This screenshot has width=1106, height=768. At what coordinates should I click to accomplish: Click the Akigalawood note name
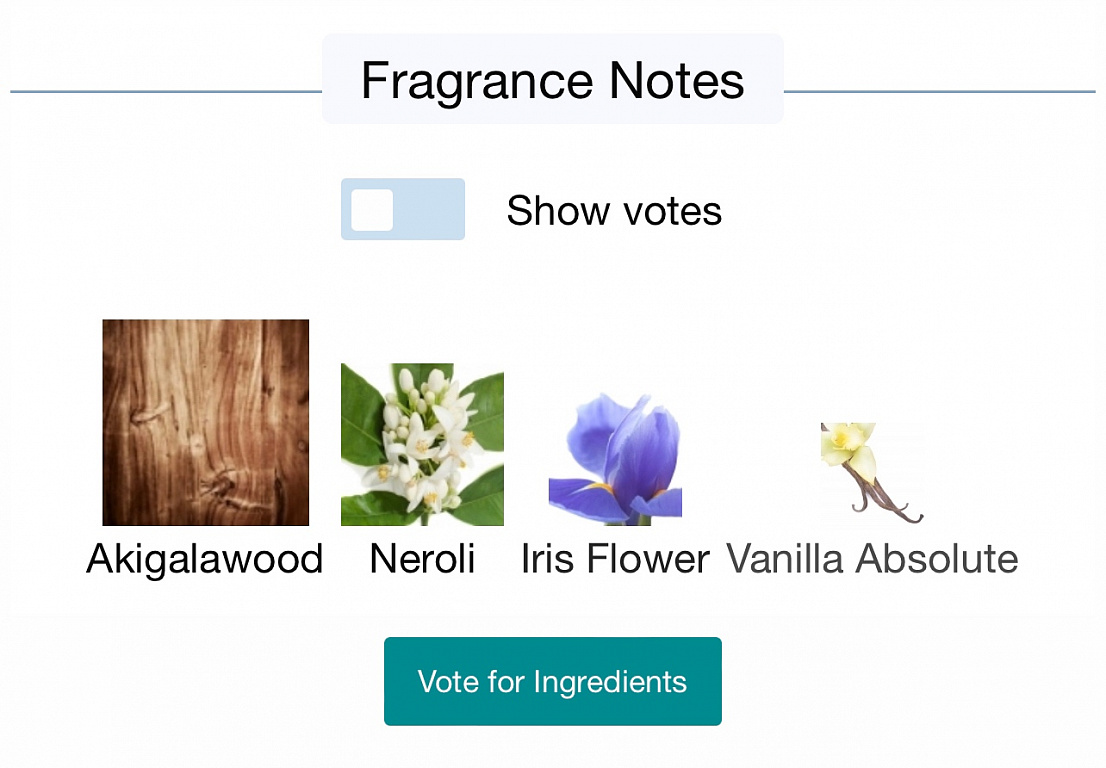(x=205, y=559)
